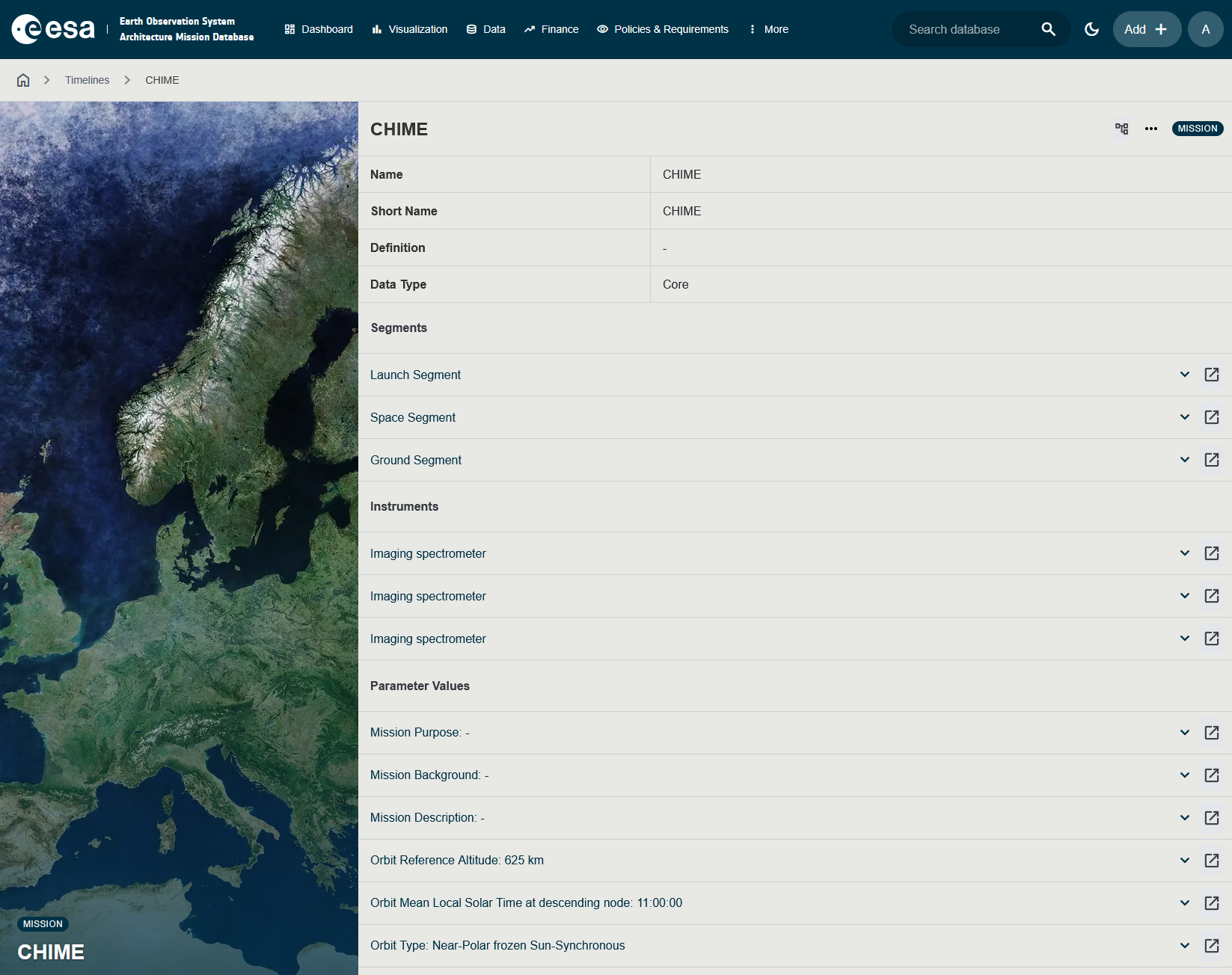Open Orbit Type external link icon
1232x975 pixels.
click(1212, 946)
